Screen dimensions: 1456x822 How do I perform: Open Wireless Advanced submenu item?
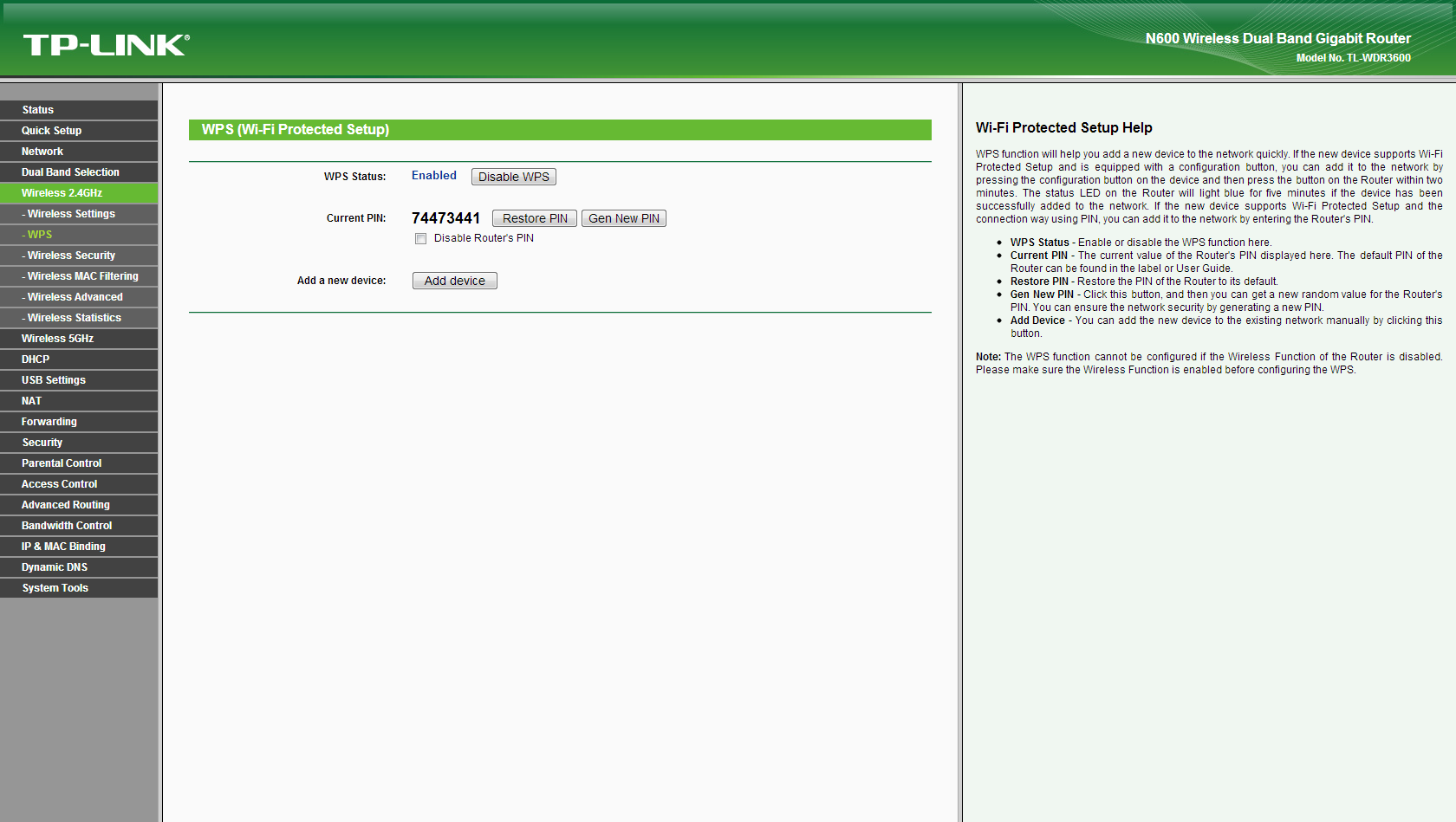coord(79,297)
